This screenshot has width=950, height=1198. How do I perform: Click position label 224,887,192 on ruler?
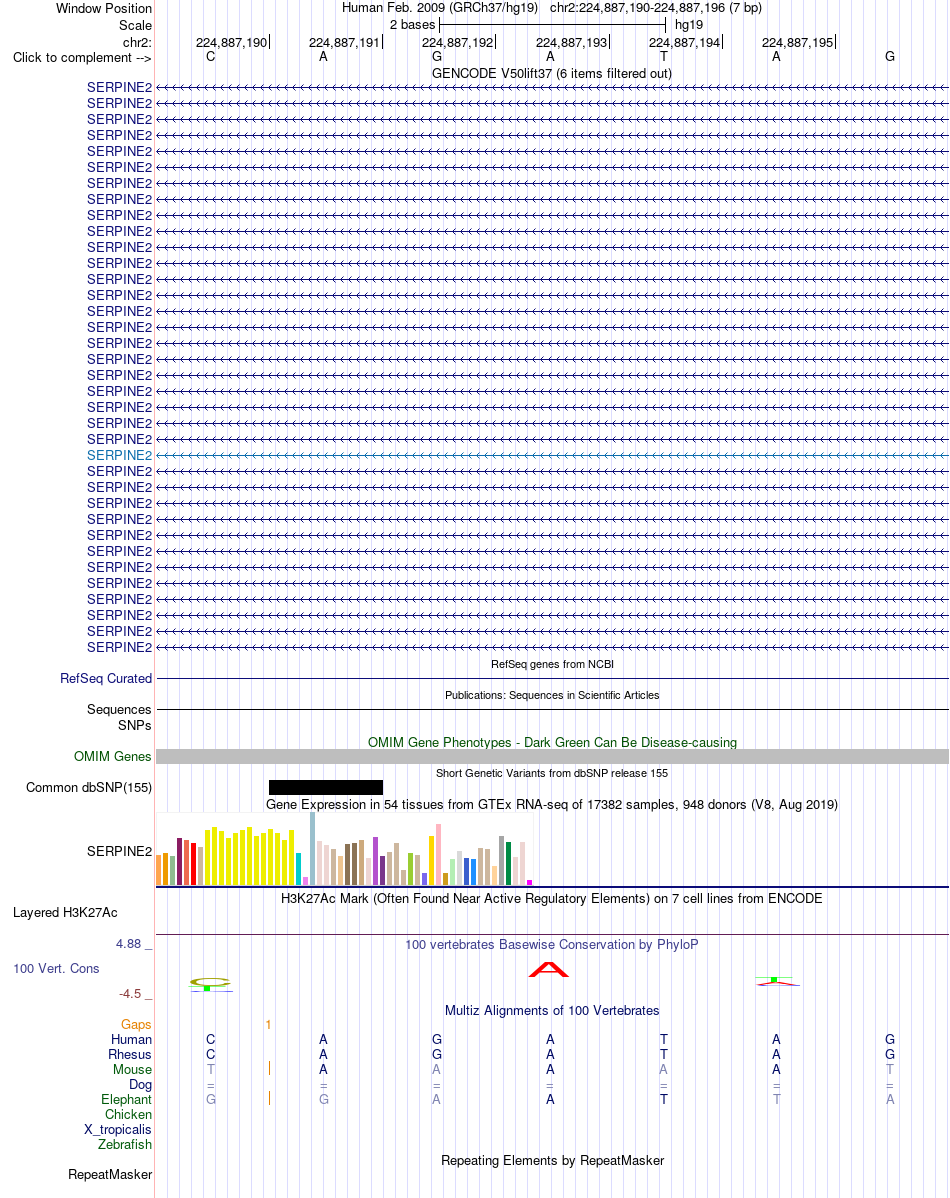point(458,43)
